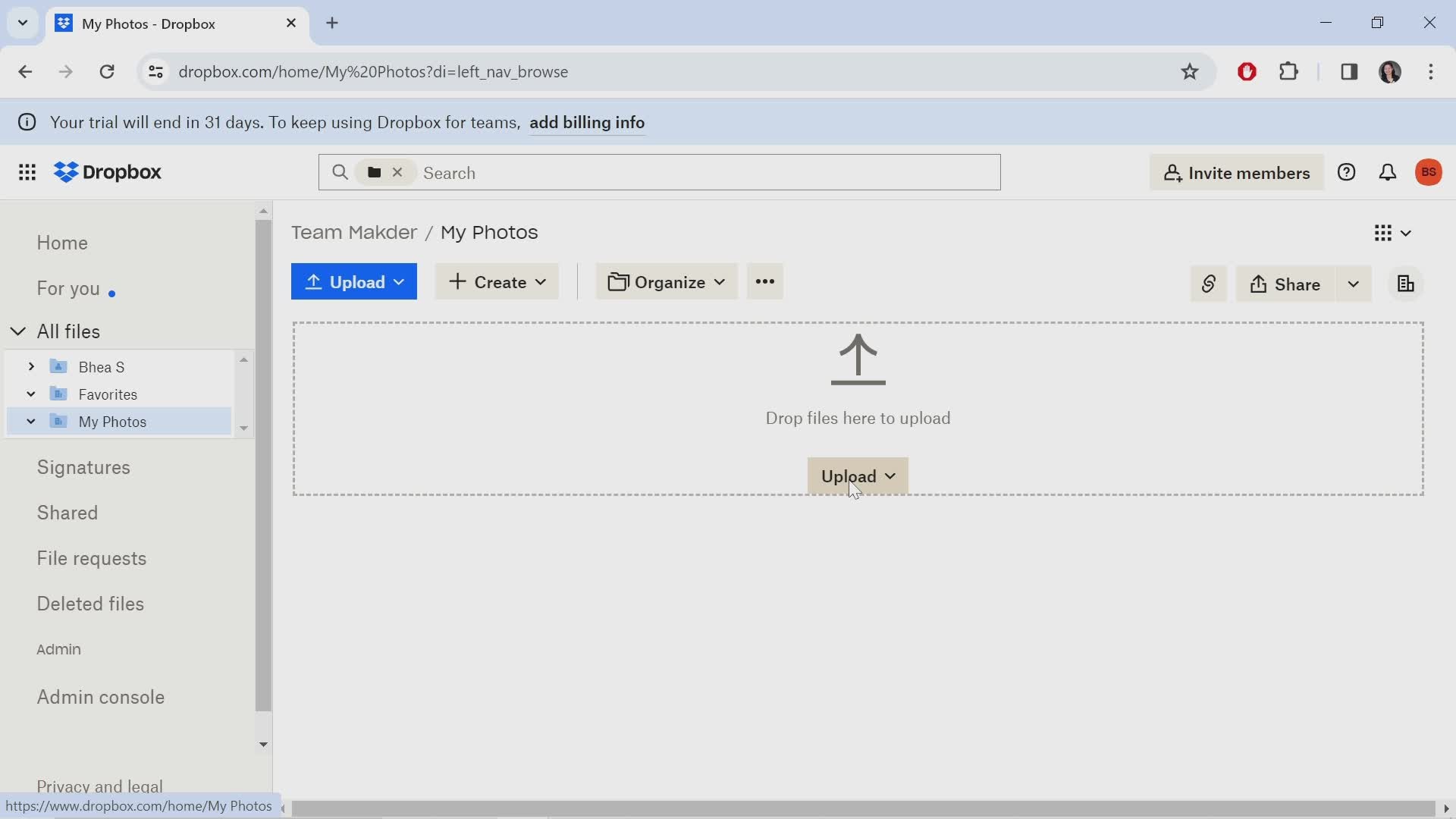Open File requests in the sidebar
Screen dimensions: 1456x819
point(92,559)
